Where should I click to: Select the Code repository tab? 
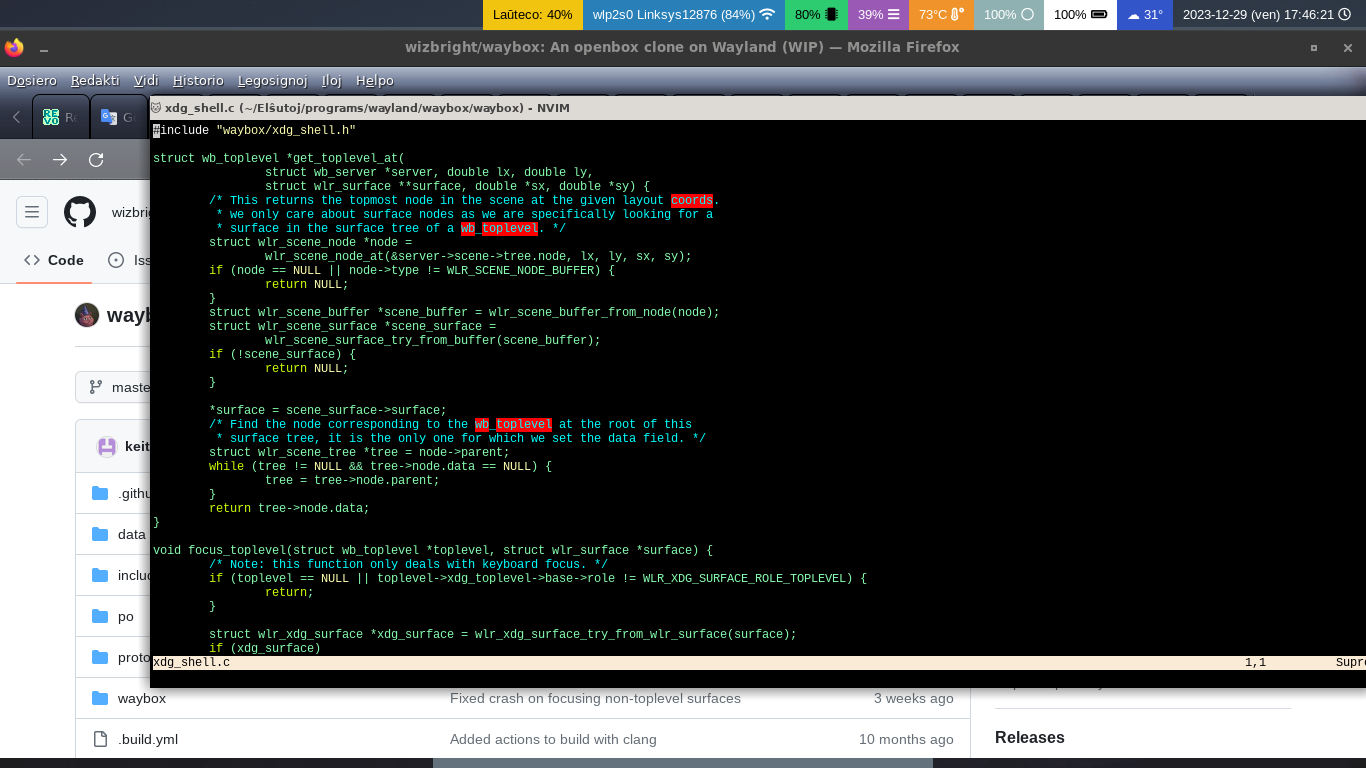(55, 260)
